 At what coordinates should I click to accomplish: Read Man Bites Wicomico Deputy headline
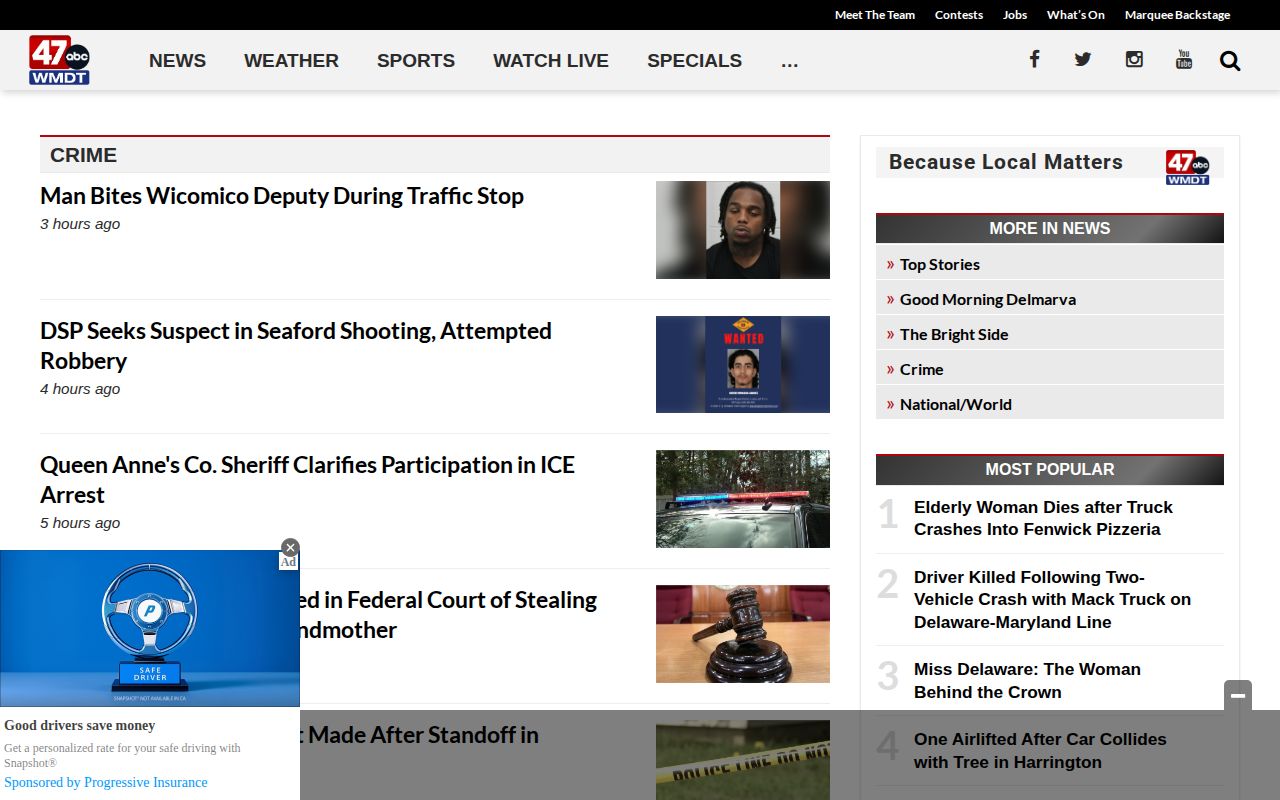282,196
